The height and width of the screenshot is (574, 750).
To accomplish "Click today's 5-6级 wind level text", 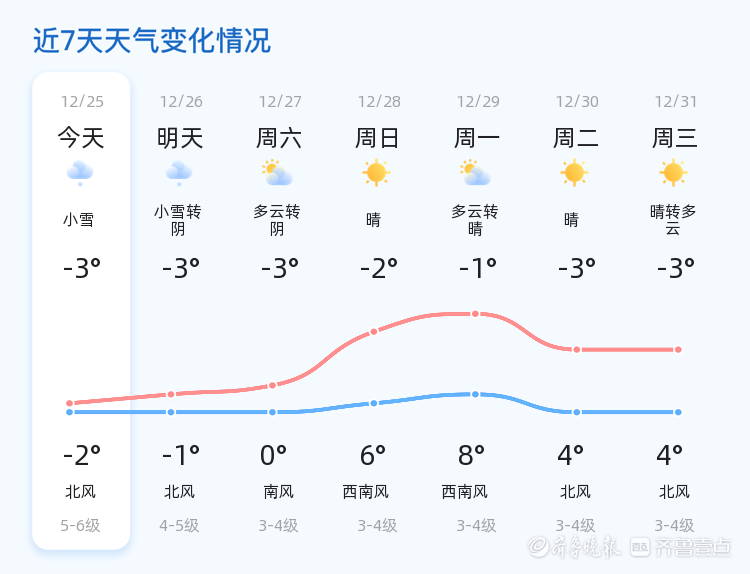I will pos(81,525).
